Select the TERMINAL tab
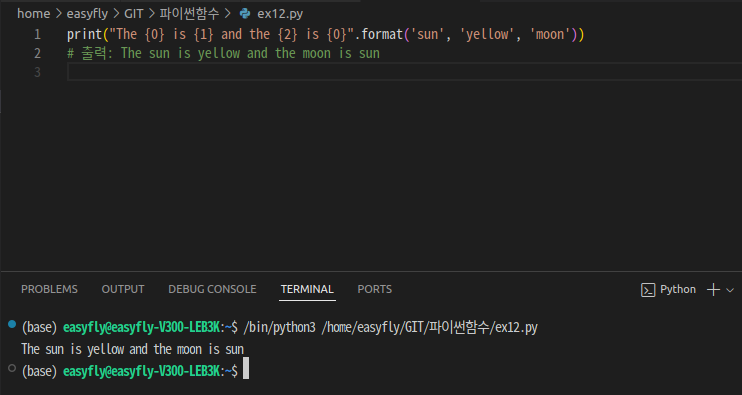 pos(307,289)
